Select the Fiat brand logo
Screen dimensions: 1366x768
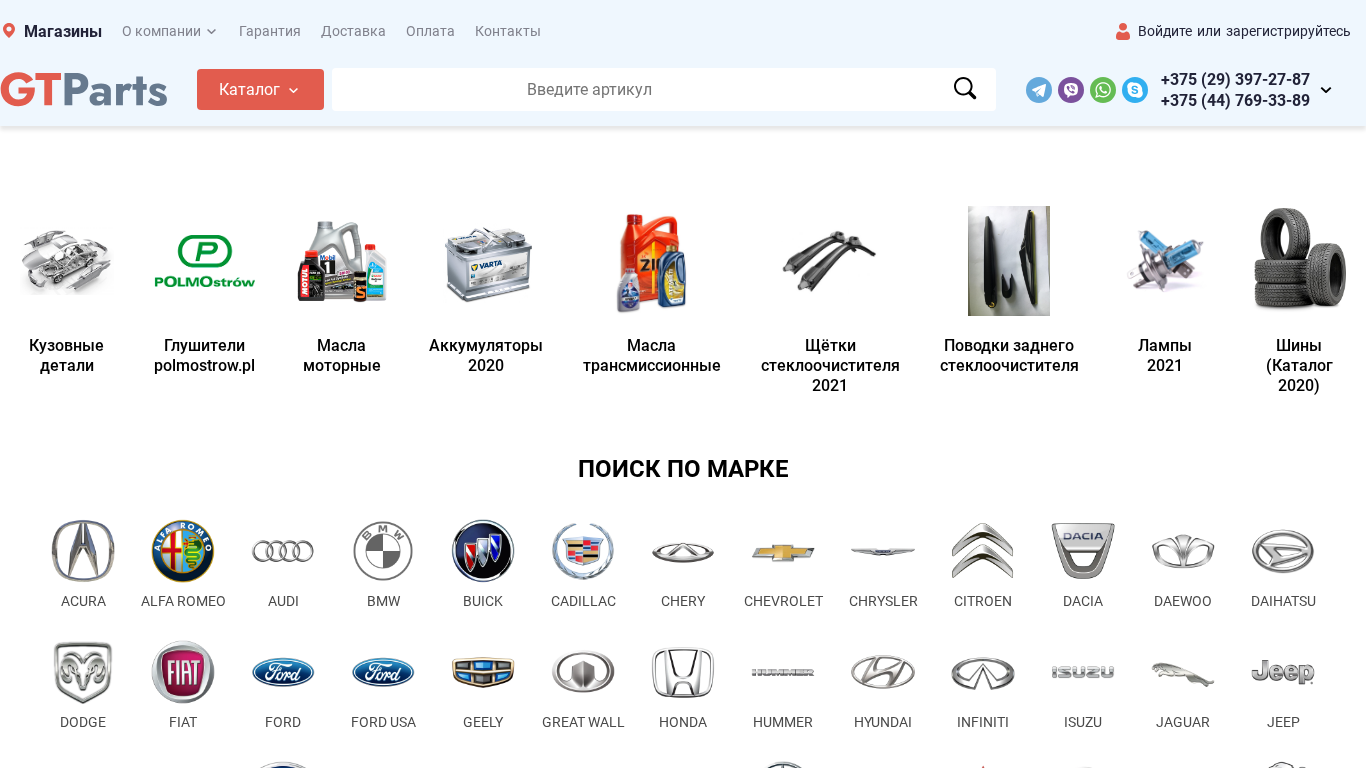click(183, 672)
